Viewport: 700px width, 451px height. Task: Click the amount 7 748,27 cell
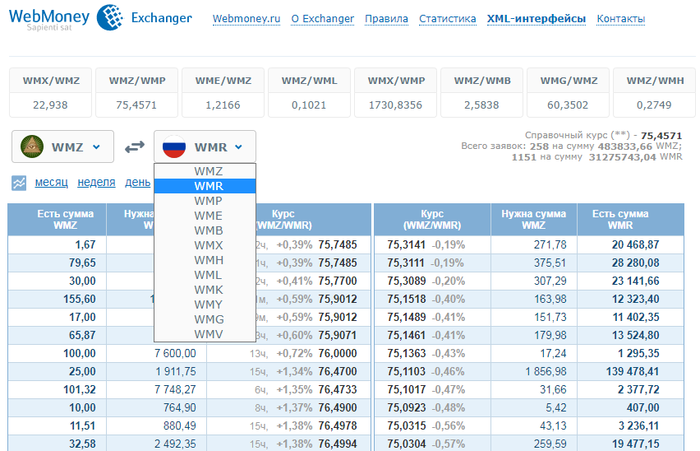(175, 389)
